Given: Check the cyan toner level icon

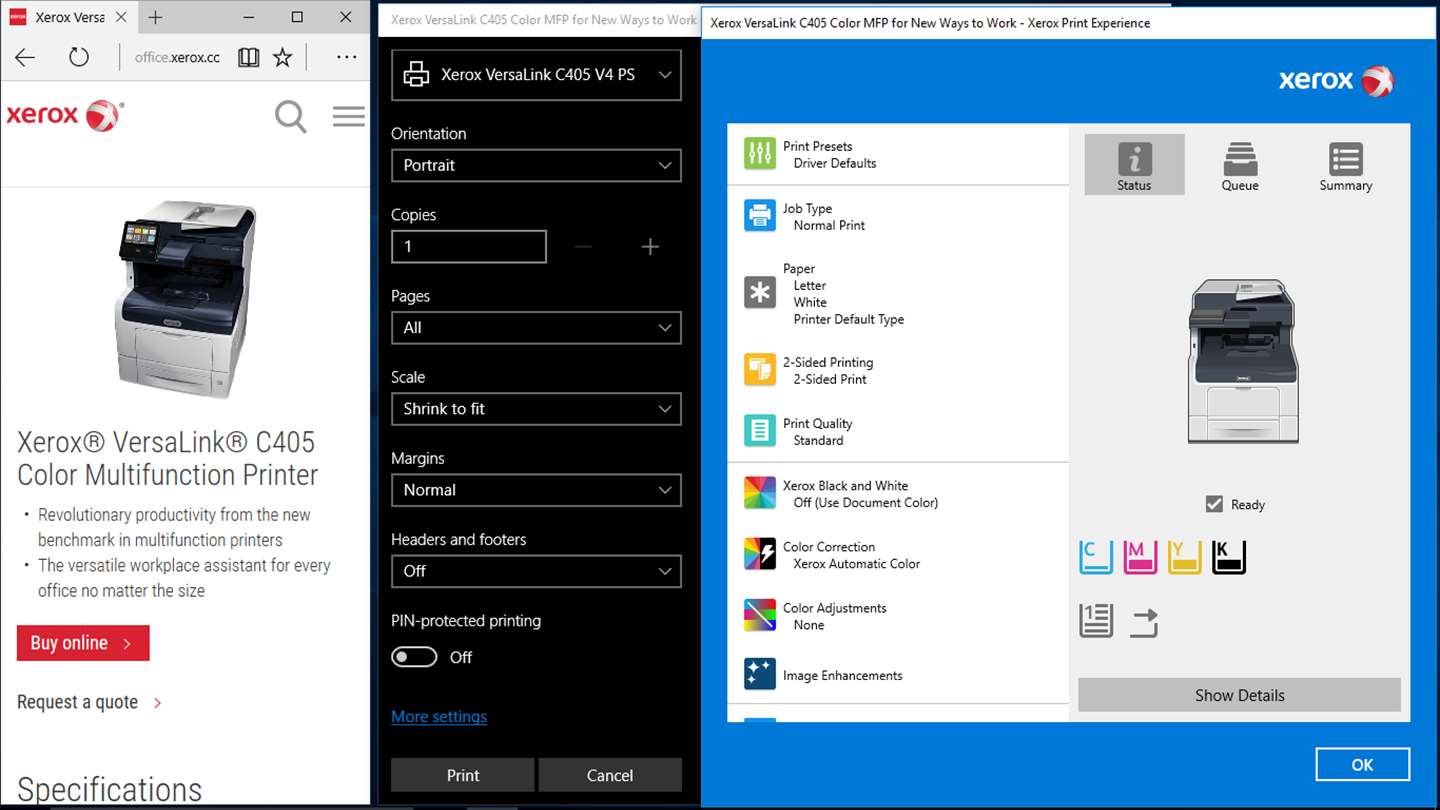Looking at the screenshot, I should [1096, 557].
